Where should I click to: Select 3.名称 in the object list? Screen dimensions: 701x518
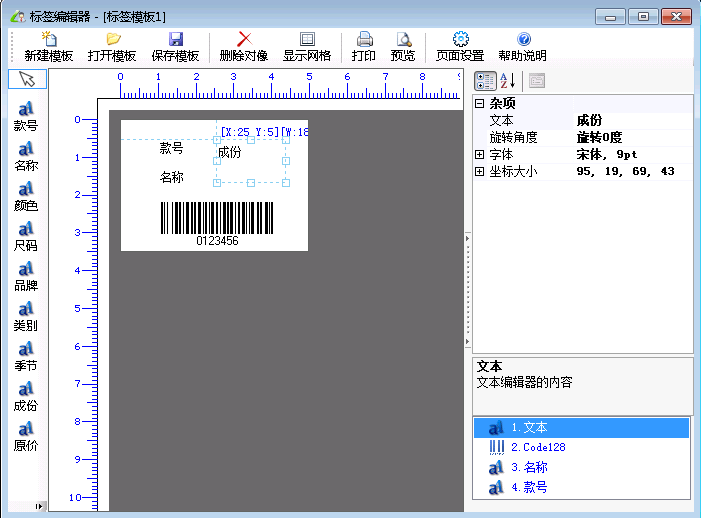529,467
